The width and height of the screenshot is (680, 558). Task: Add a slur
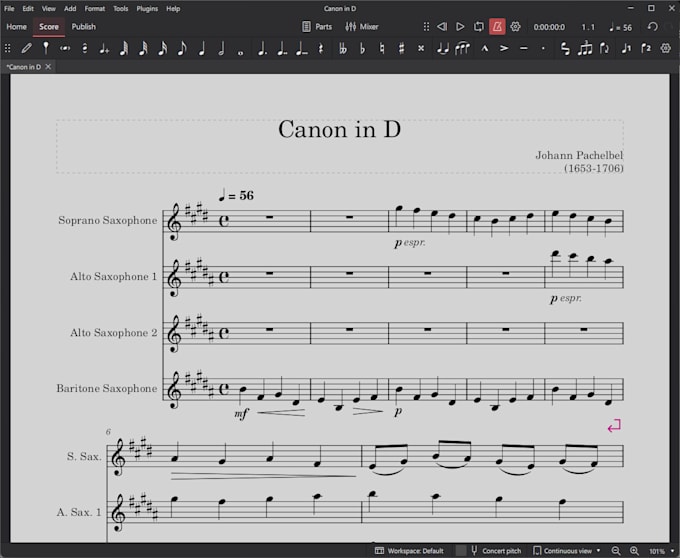coord(462,49)
